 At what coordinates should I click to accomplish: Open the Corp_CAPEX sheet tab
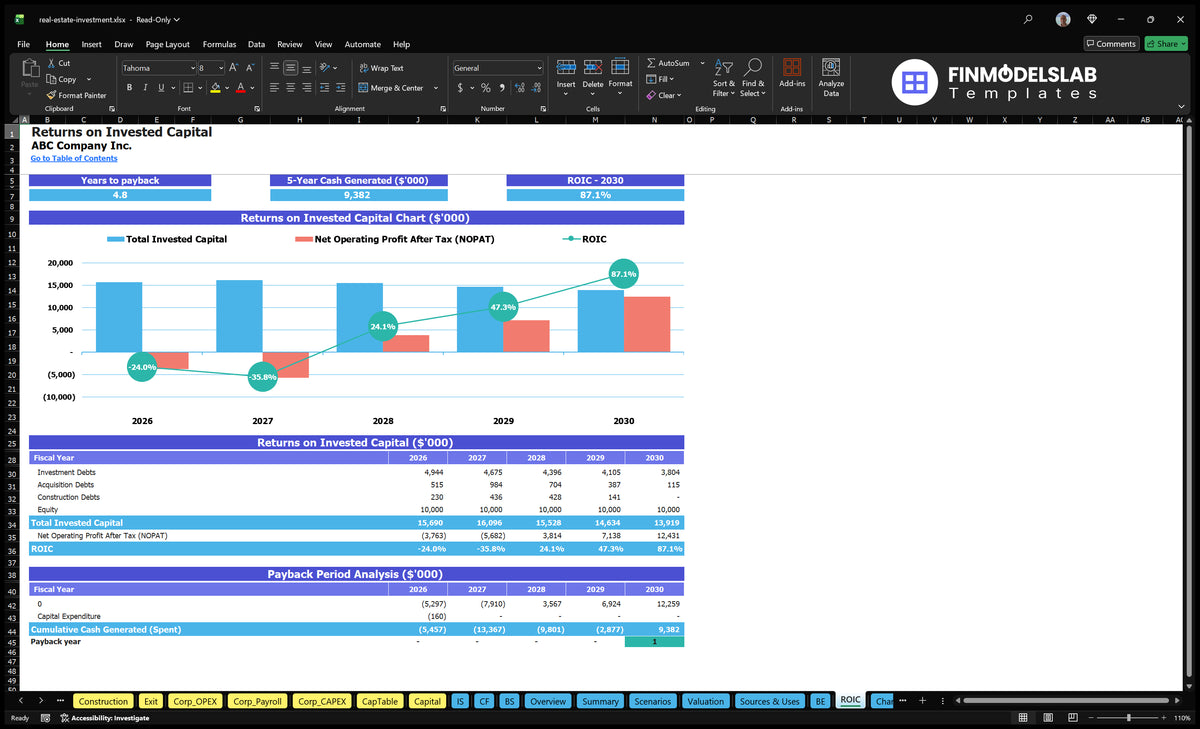coord(324,701)
